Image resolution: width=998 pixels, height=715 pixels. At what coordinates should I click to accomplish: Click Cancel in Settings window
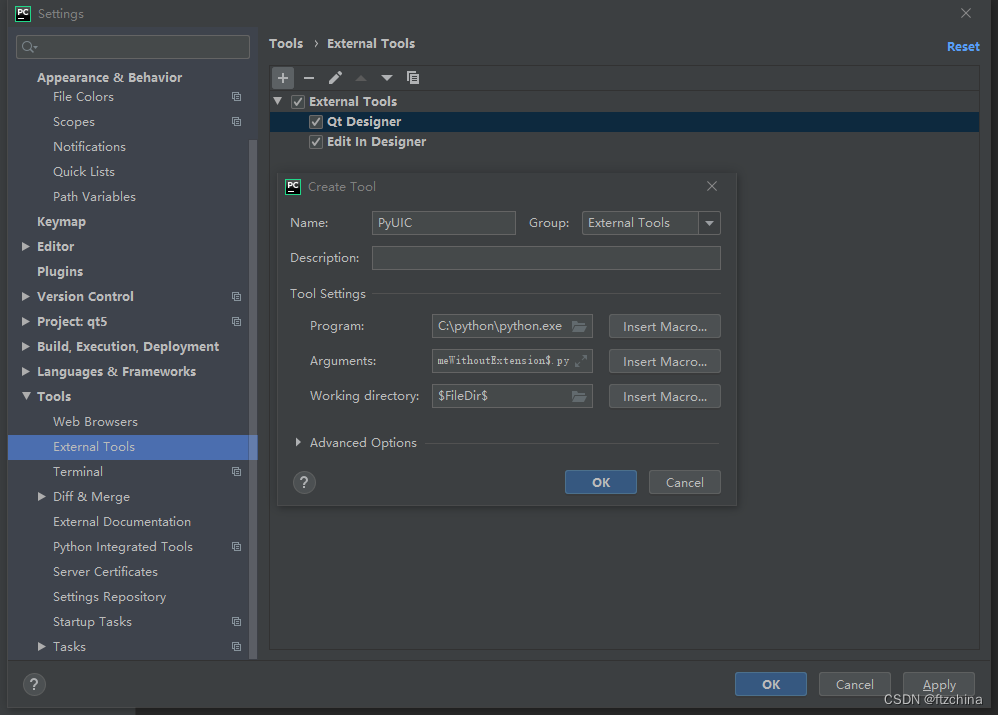(855, 684)
